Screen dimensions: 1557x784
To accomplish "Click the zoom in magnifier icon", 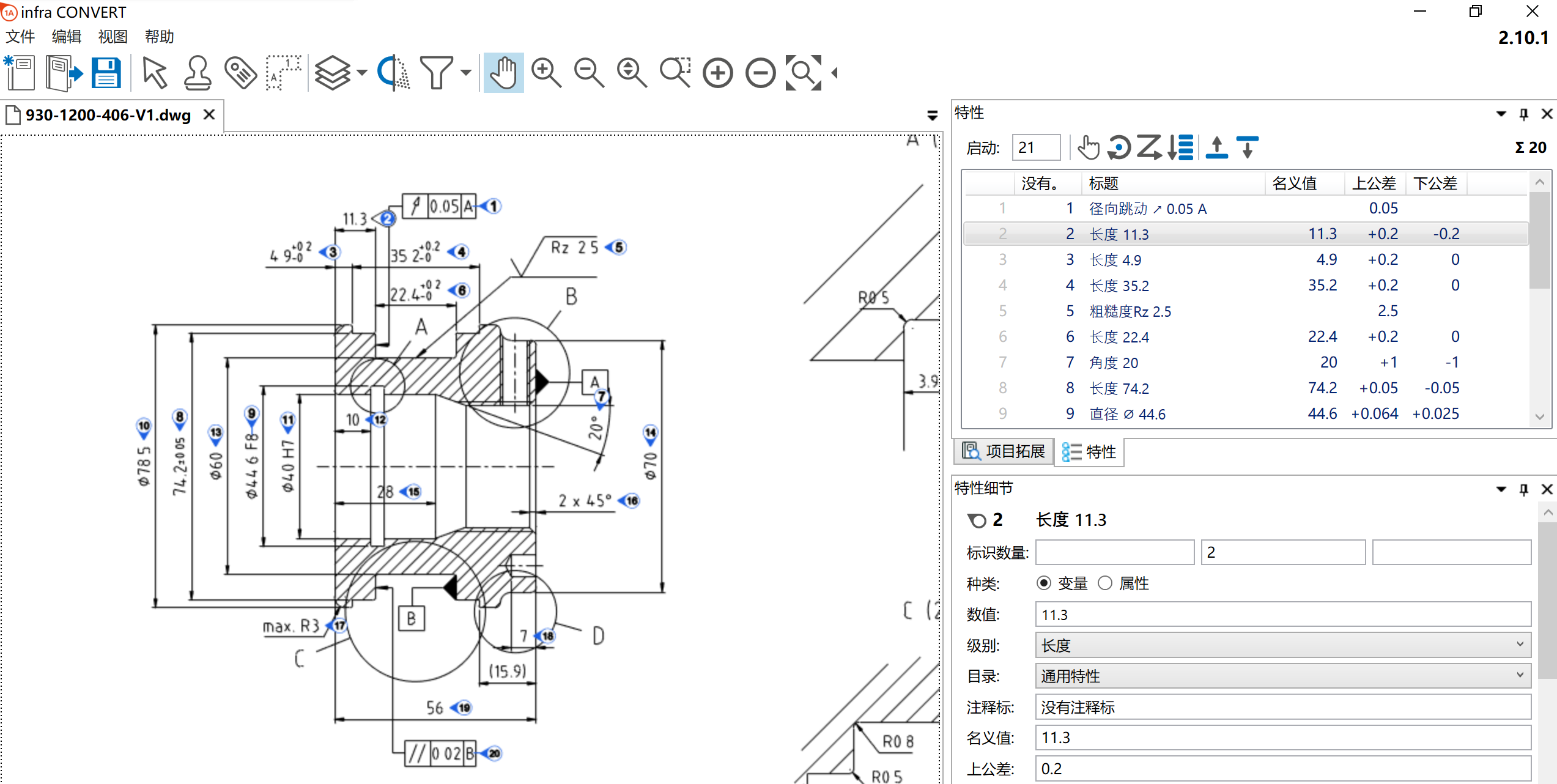I will [x=546, y=73].
